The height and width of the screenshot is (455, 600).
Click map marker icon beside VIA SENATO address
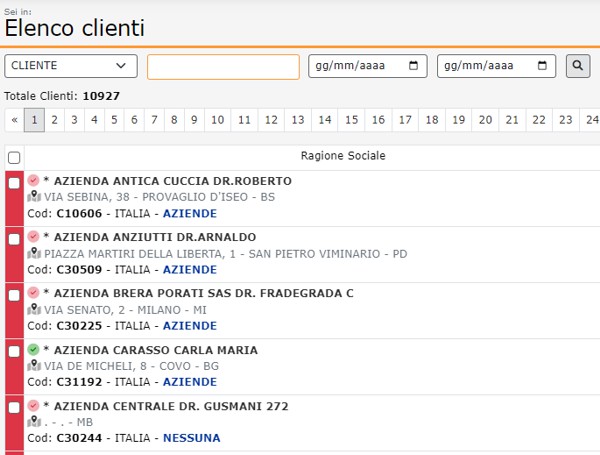(33, 310)
